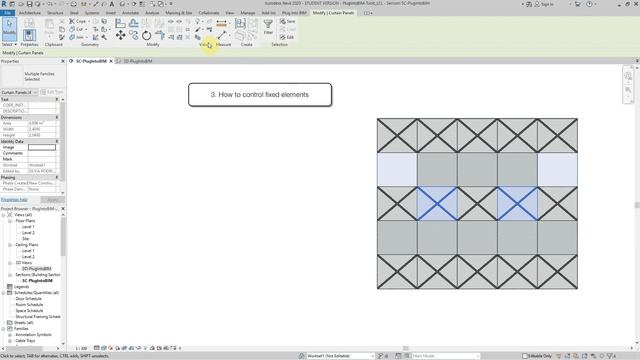The height and width of the screenshot is (360, 640).
Task: Click the Save selection icon
Action: 287,21
